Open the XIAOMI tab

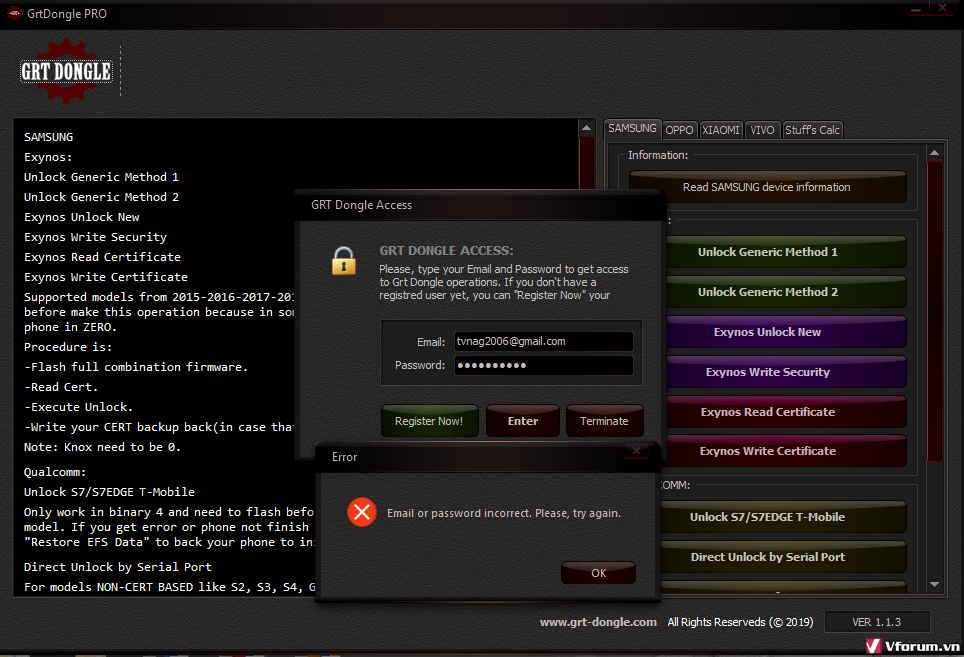coord(721,130)
